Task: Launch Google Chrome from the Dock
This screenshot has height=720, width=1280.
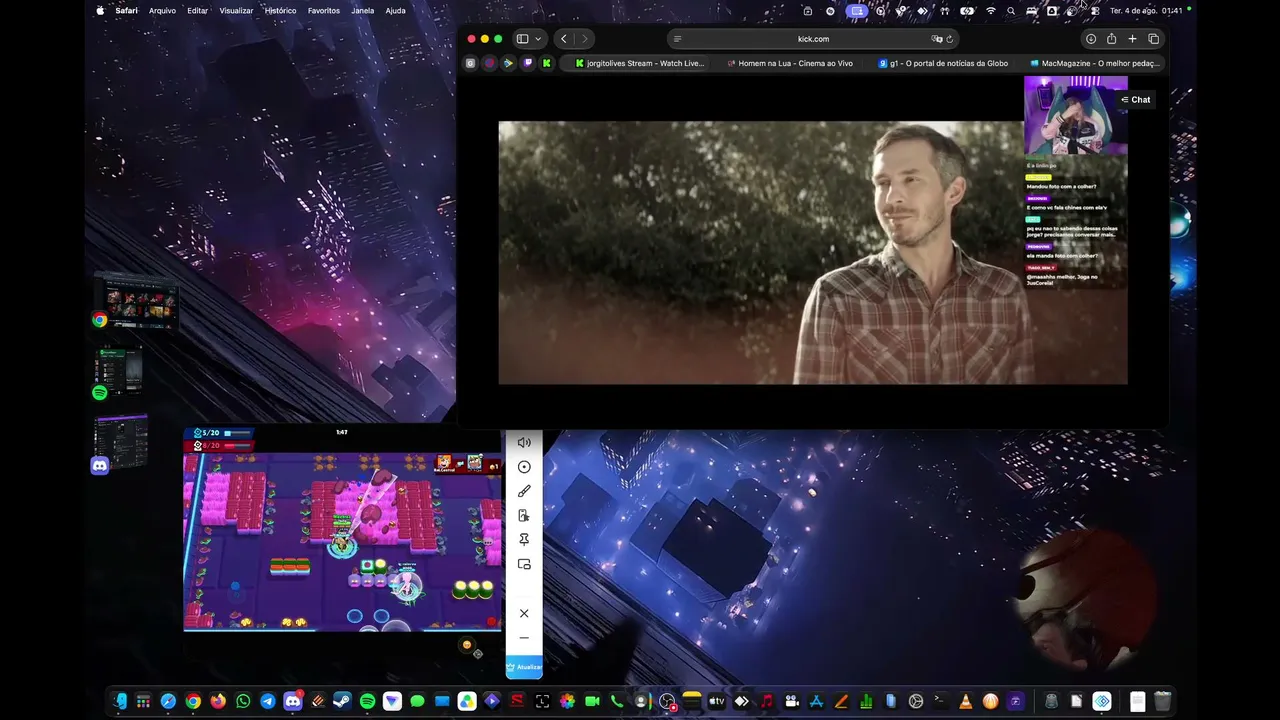Action: (x=193, y=702)
